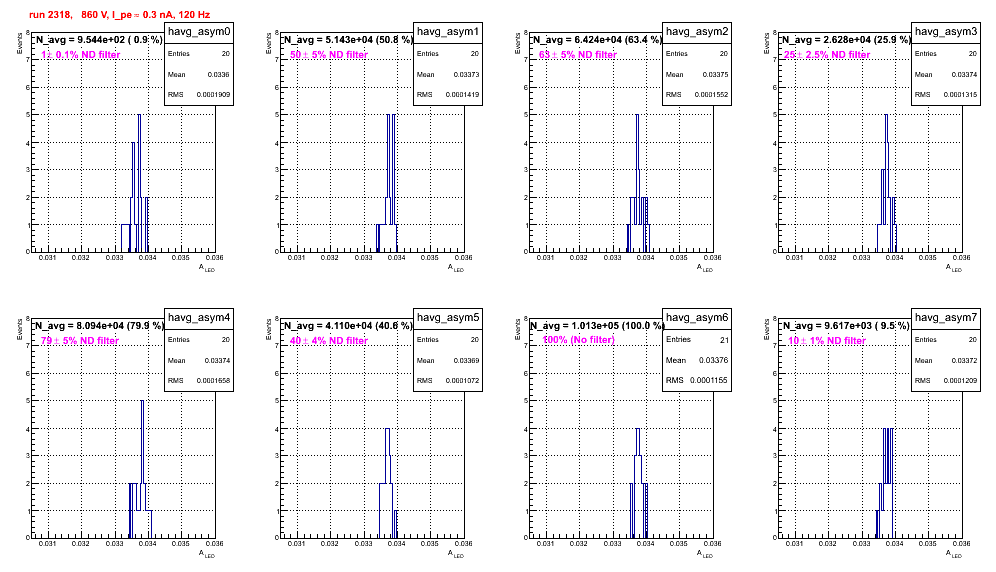Click the N_avg = 9.544e+02 label
The image size is (996, 572).
[x=98, y=39]
